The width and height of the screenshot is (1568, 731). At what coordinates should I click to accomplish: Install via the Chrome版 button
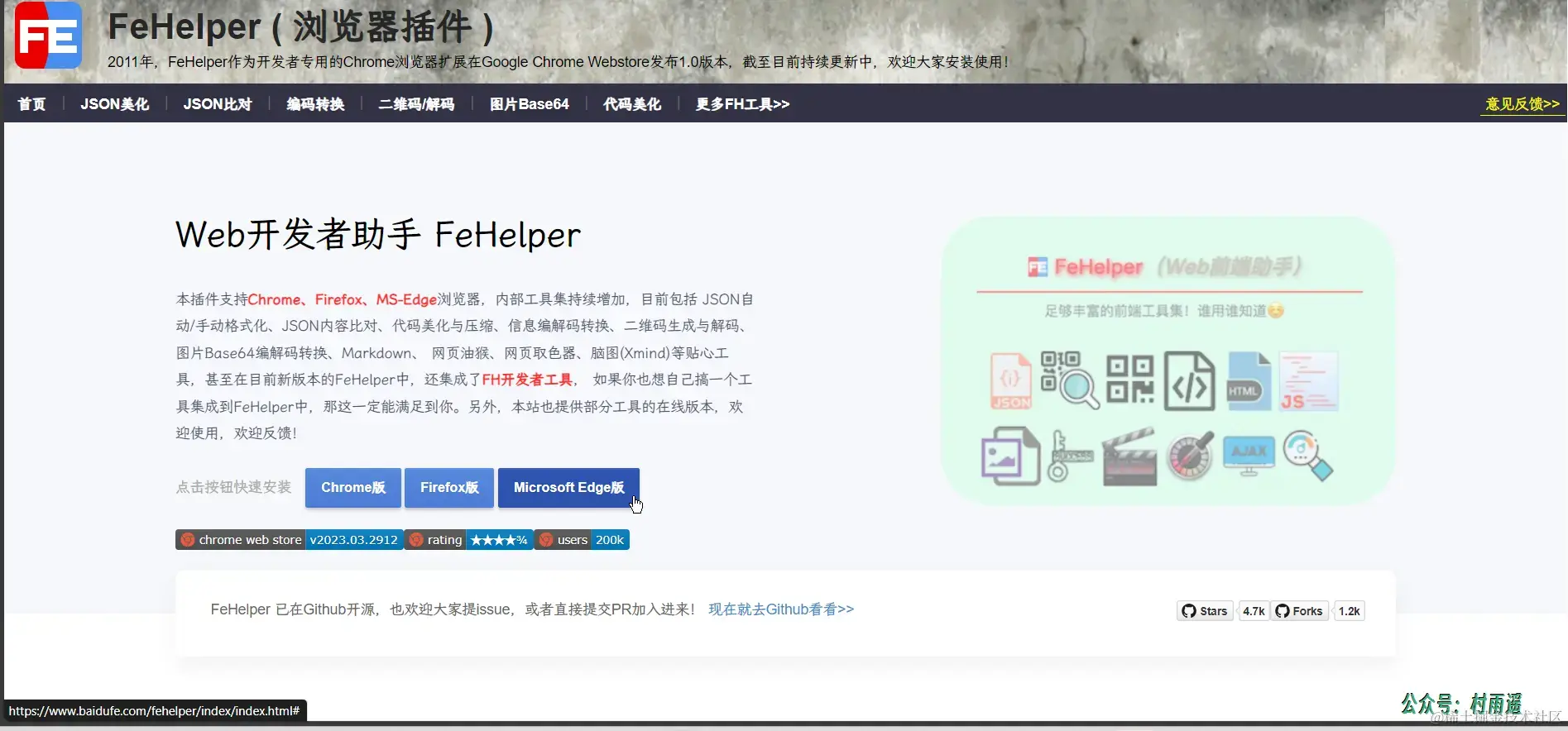353,488
